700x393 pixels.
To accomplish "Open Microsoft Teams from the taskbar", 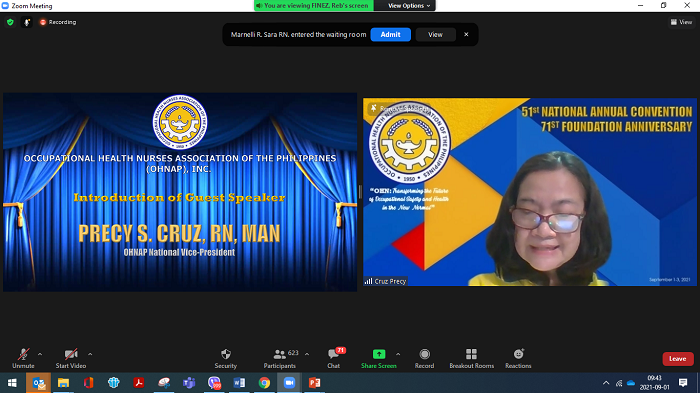I will tap(189, 383).
